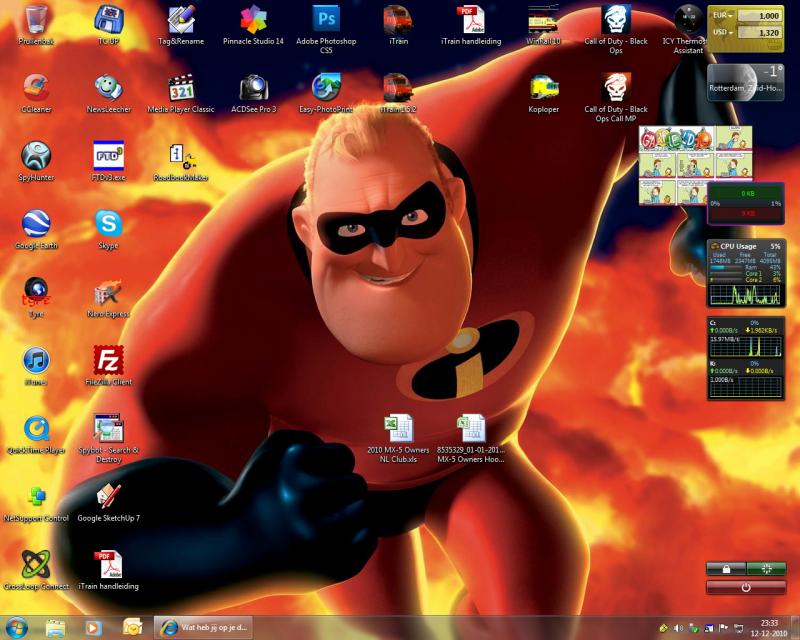This screenshot has height=640, width=800.
Task: Lock the computer with the padlock button
Action: (x=726, y=569)
